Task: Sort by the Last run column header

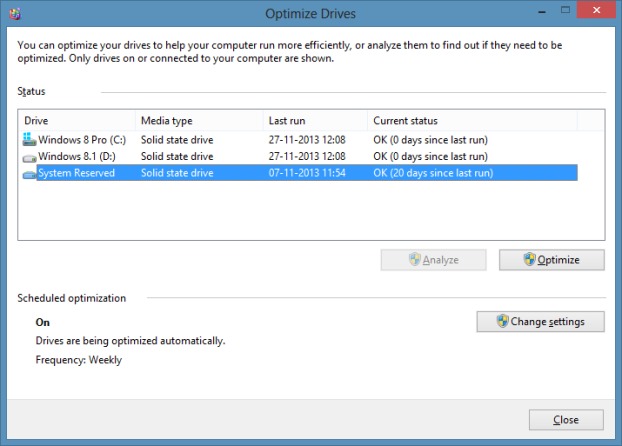Action: point(315,121)
